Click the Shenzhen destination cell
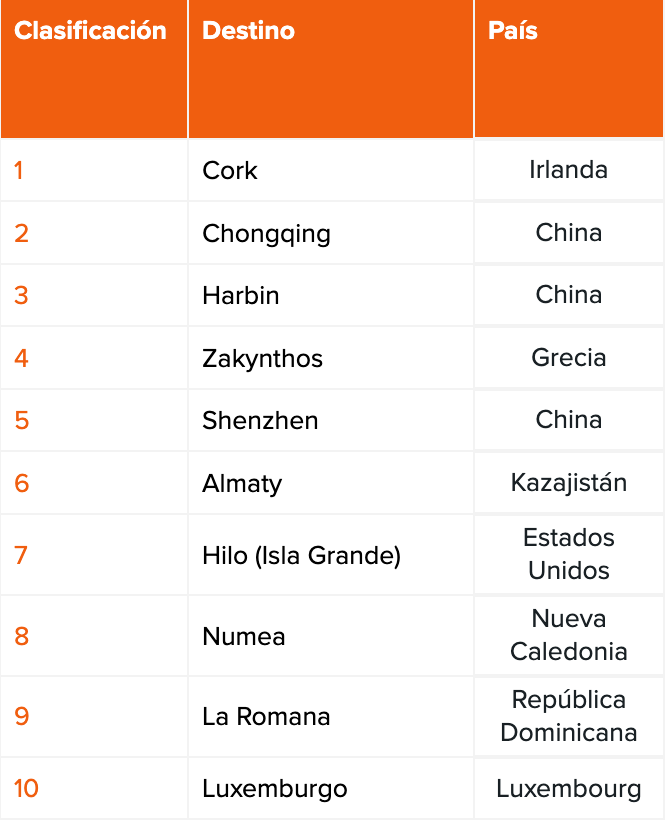Image resolution: width=666 pixels, height=820 pixels. (260, 421)
